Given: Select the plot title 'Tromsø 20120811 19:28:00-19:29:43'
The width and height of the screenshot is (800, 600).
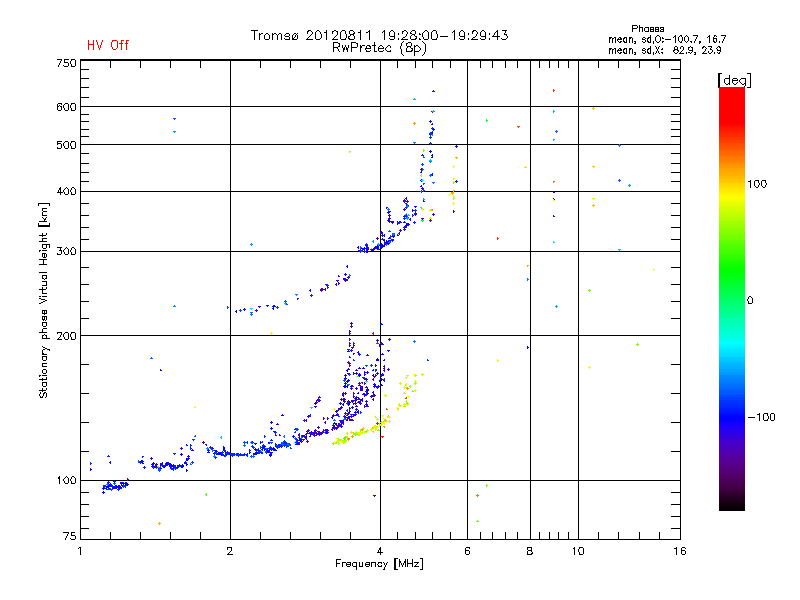Looking at the screenshot, I should 379,35.
